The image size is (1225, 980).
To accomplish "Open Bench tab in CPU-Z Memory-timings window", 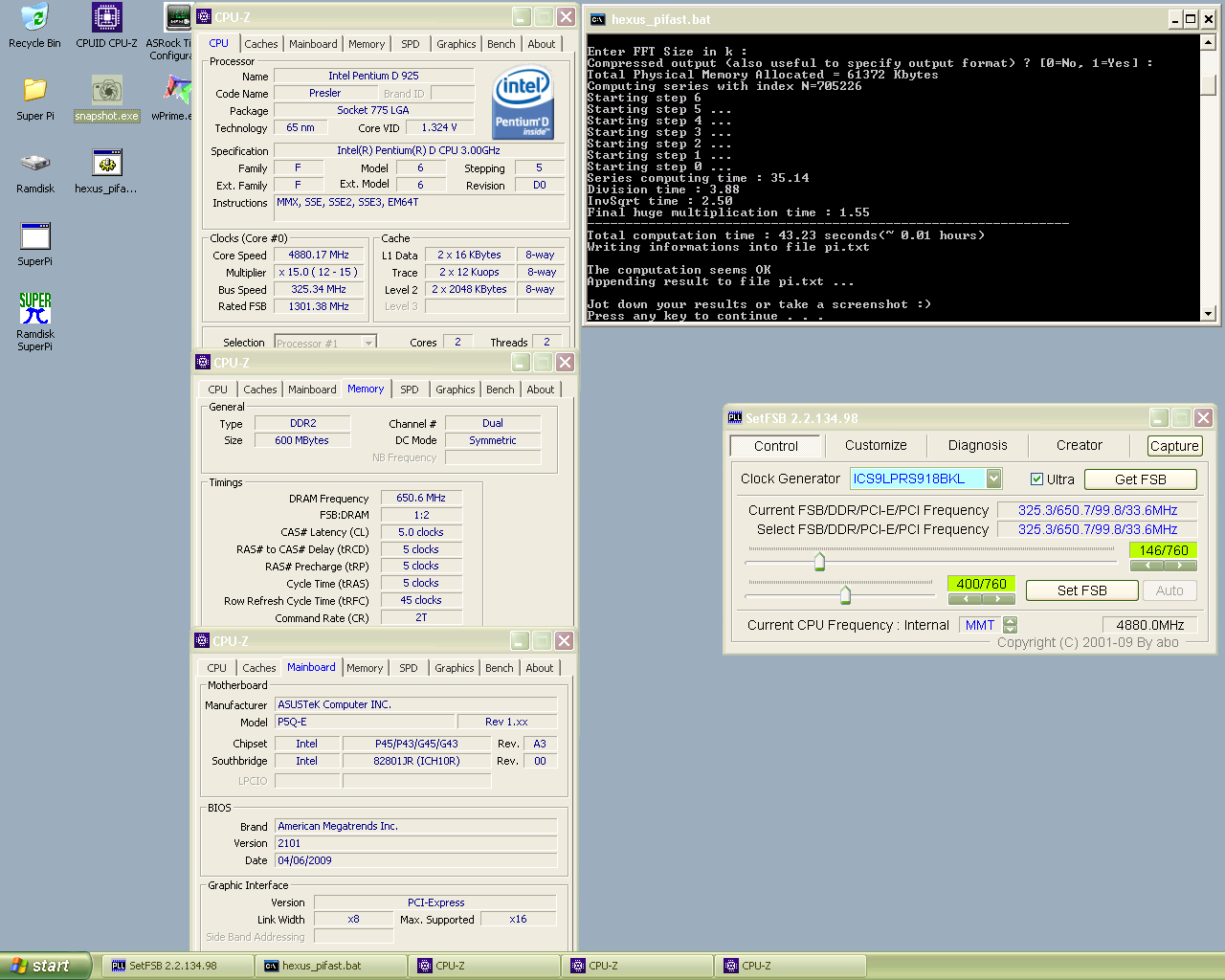I will tap(500, 390).
